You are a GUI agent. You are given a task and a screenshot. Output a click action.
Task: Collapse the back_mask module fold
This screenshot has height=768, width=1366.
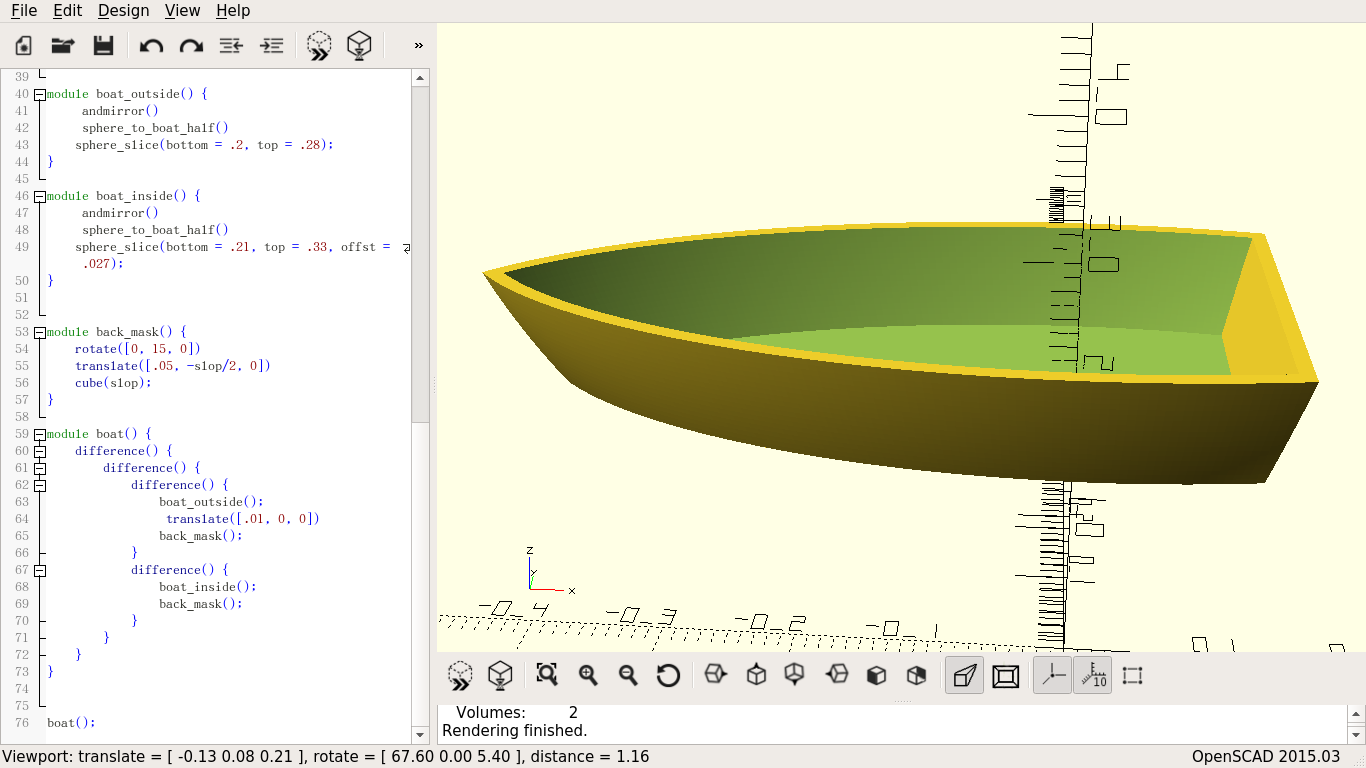pos(40,332)
